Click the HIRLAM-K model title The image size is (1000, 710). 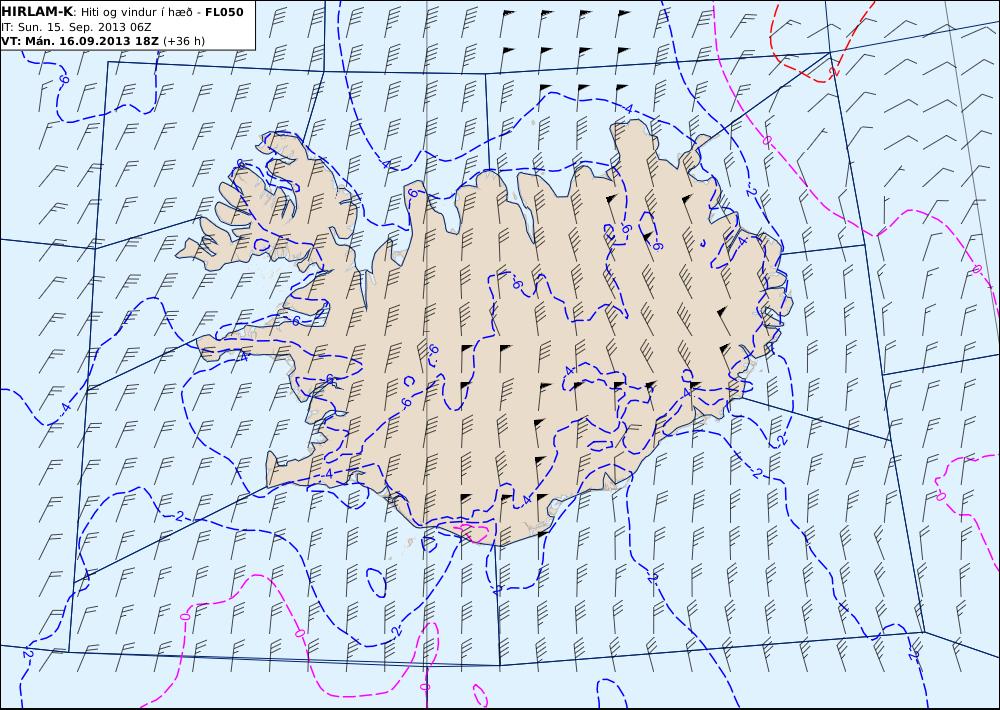tap(38, 11)
